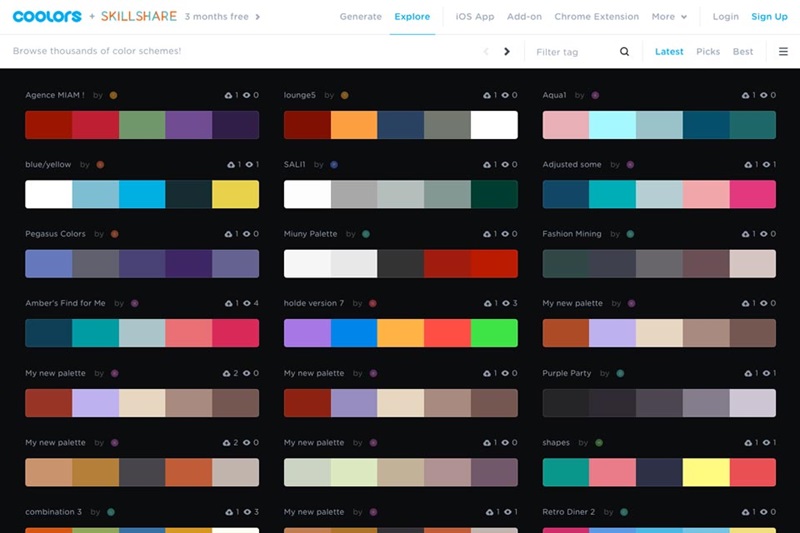Select the Best sorting tab

point(743,52)
